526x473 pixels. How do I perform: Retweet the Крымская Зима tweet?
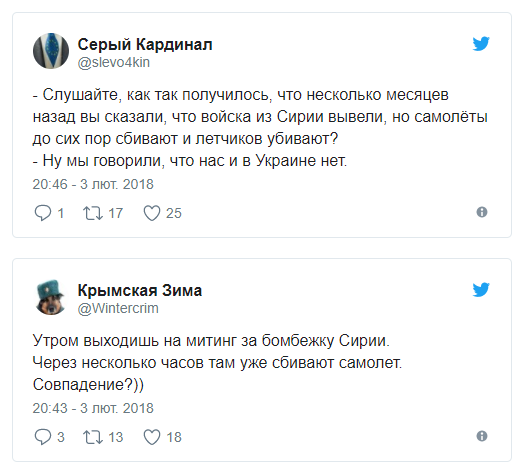93,437
